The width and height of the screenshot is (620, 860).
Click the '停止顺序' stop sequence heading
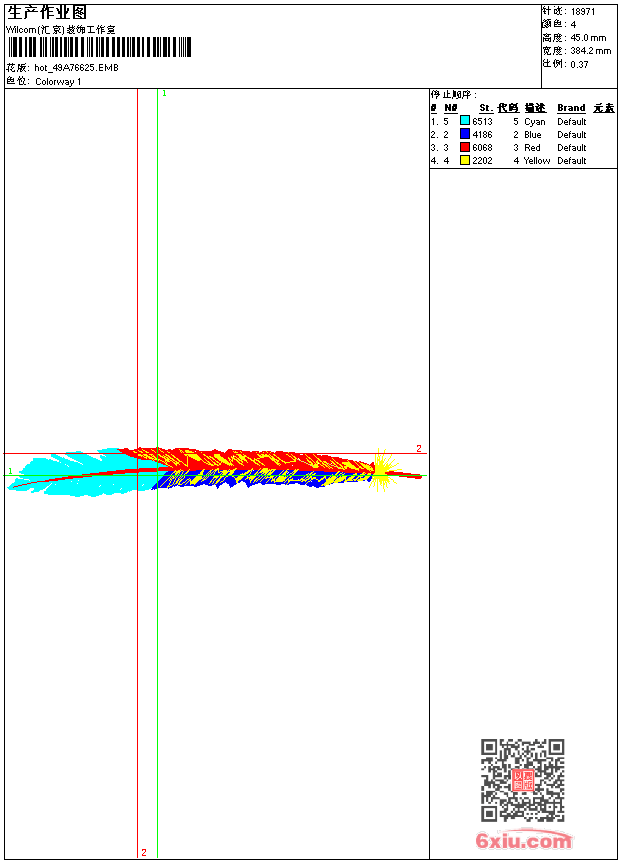(x=453, y=95)
